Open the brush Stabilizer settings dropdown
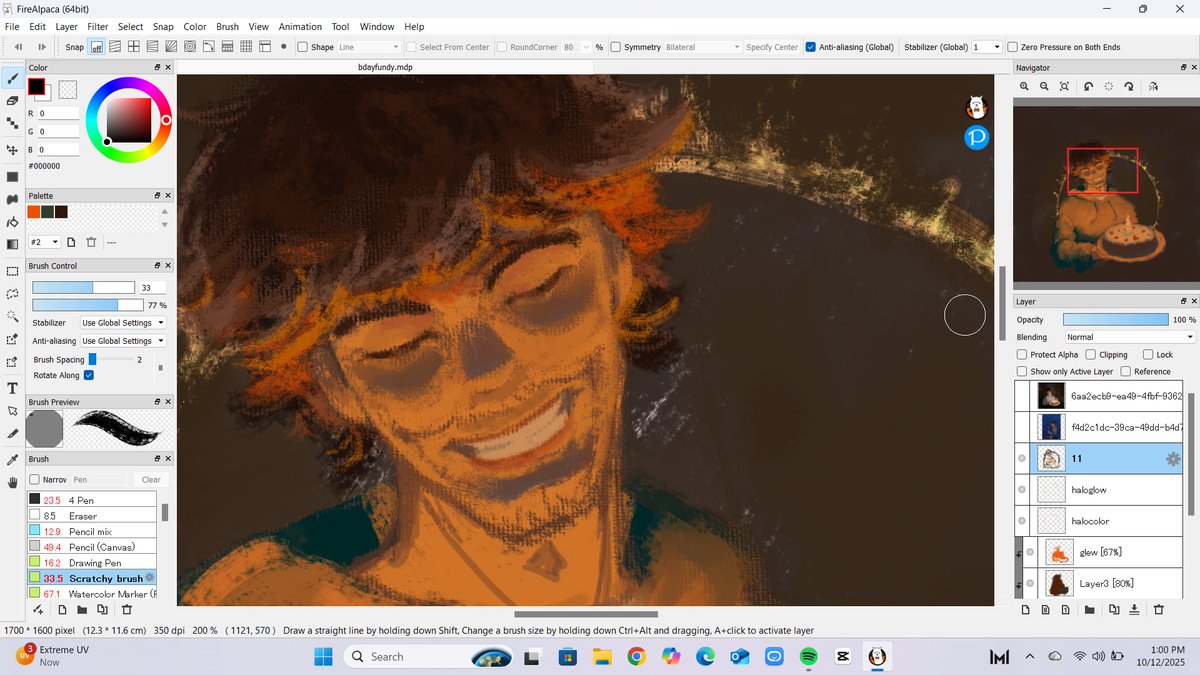This screenshot has width=1200, height=675. coord(123,323)
